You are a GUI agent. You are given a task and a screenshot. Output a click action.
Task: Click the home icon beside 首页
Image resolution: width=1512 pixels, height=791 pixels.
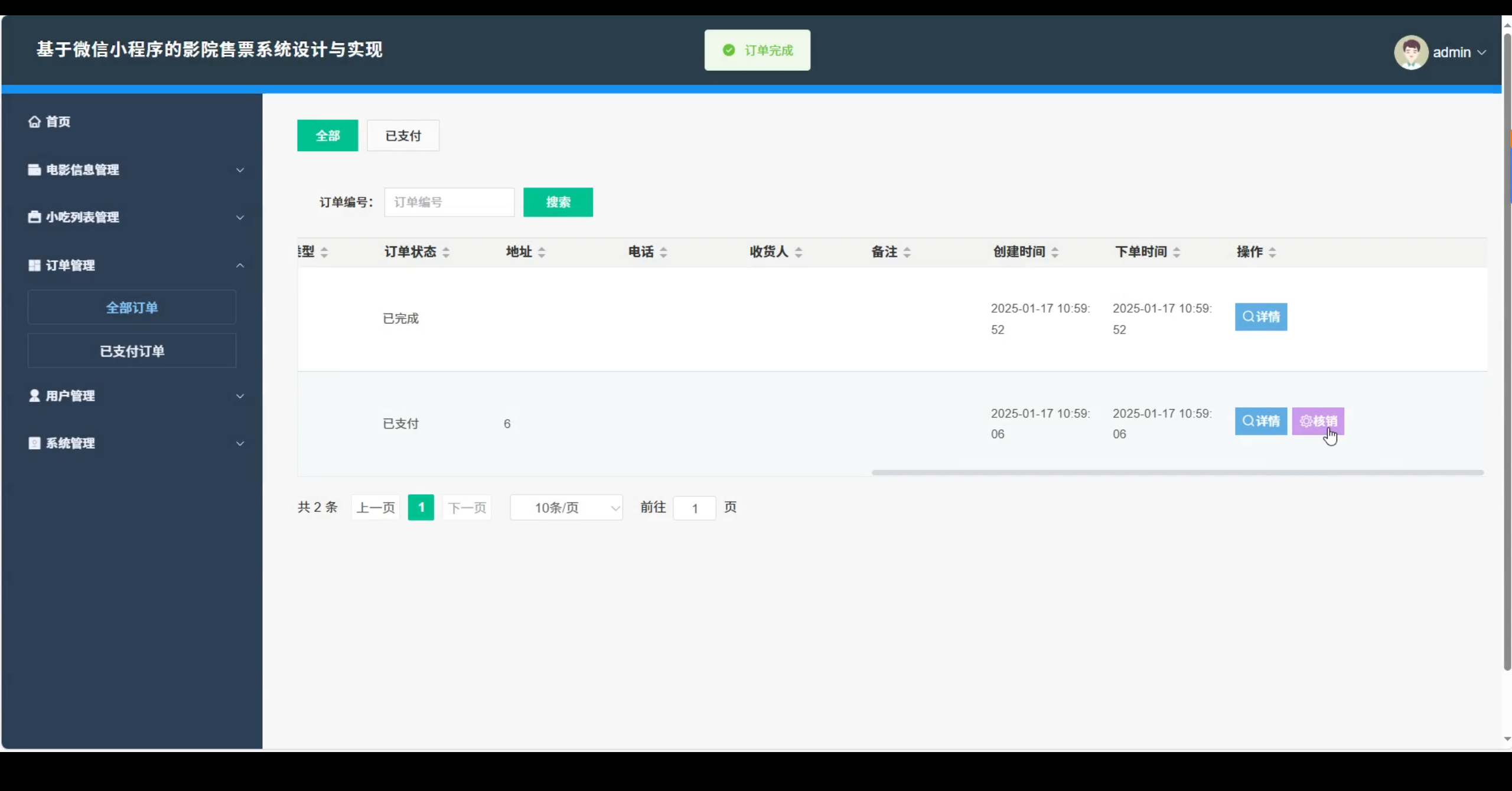point(34,122)
